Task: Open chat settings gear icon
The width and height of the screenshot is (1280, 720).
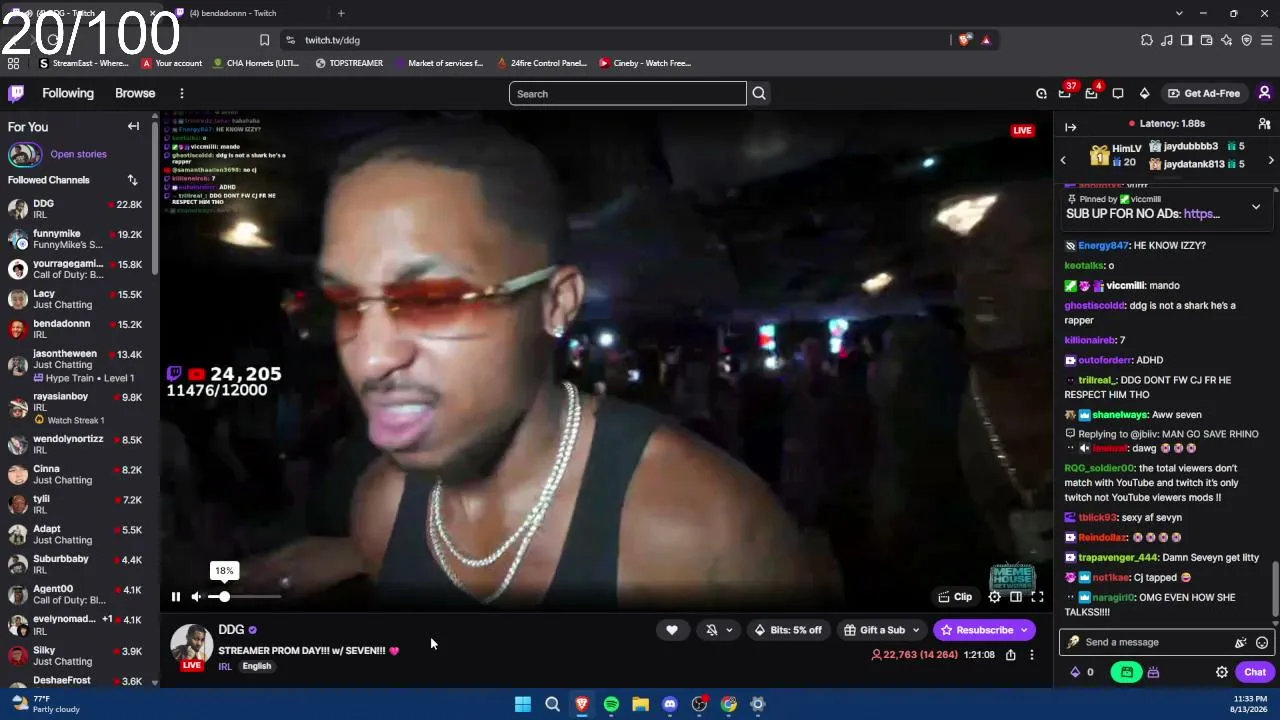Action: (1221, 672)
